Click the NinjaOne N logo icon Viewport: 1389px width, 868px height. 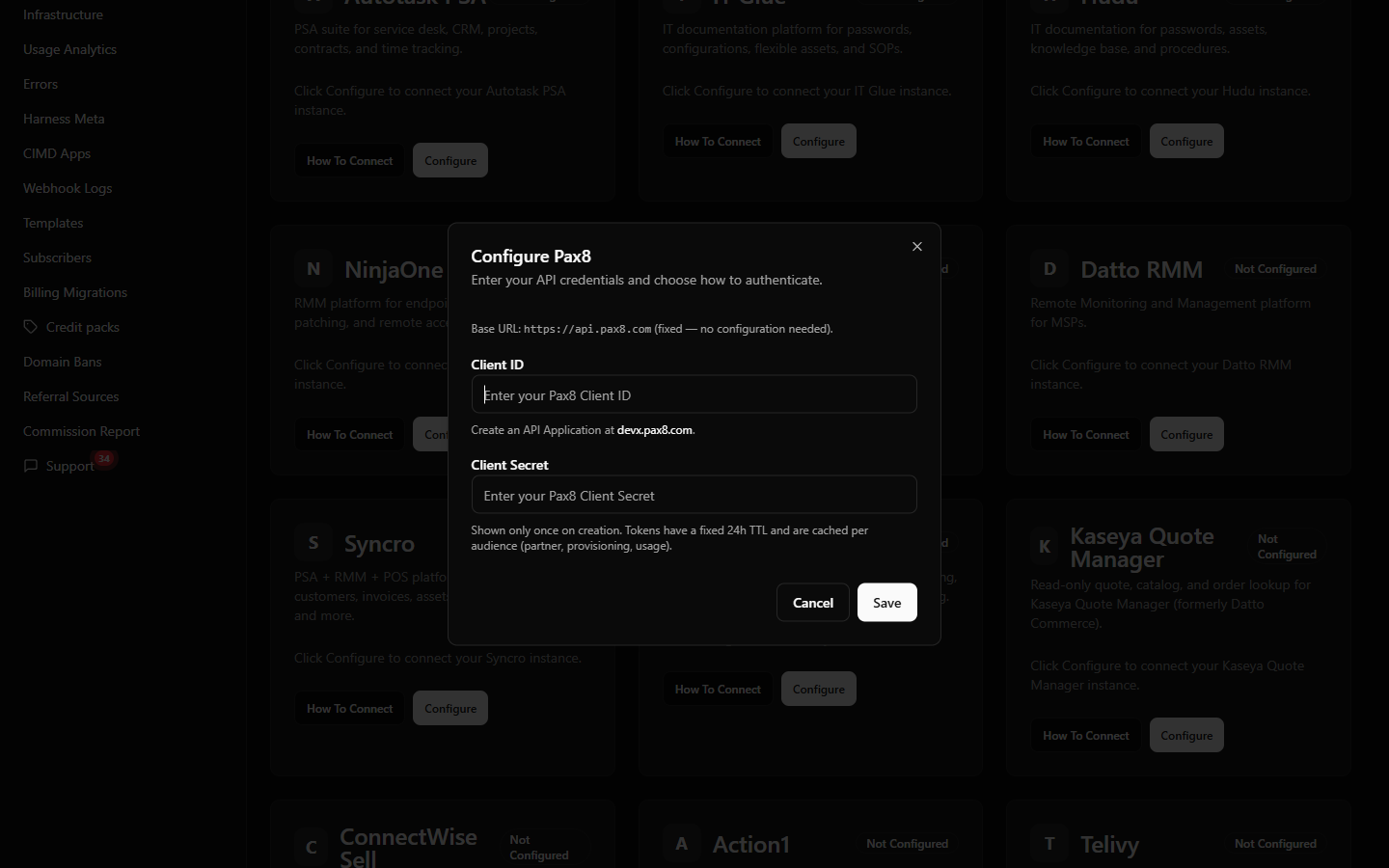[x=313, y=269]
